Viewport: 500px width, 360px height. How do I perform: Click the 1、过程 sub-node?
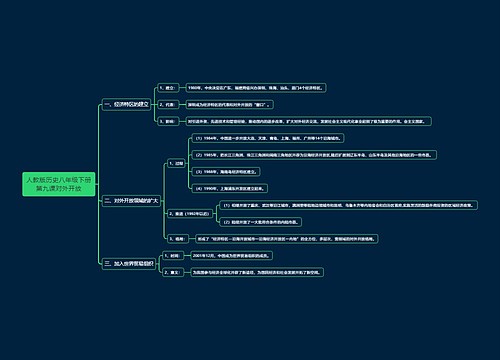coord(176,163)
